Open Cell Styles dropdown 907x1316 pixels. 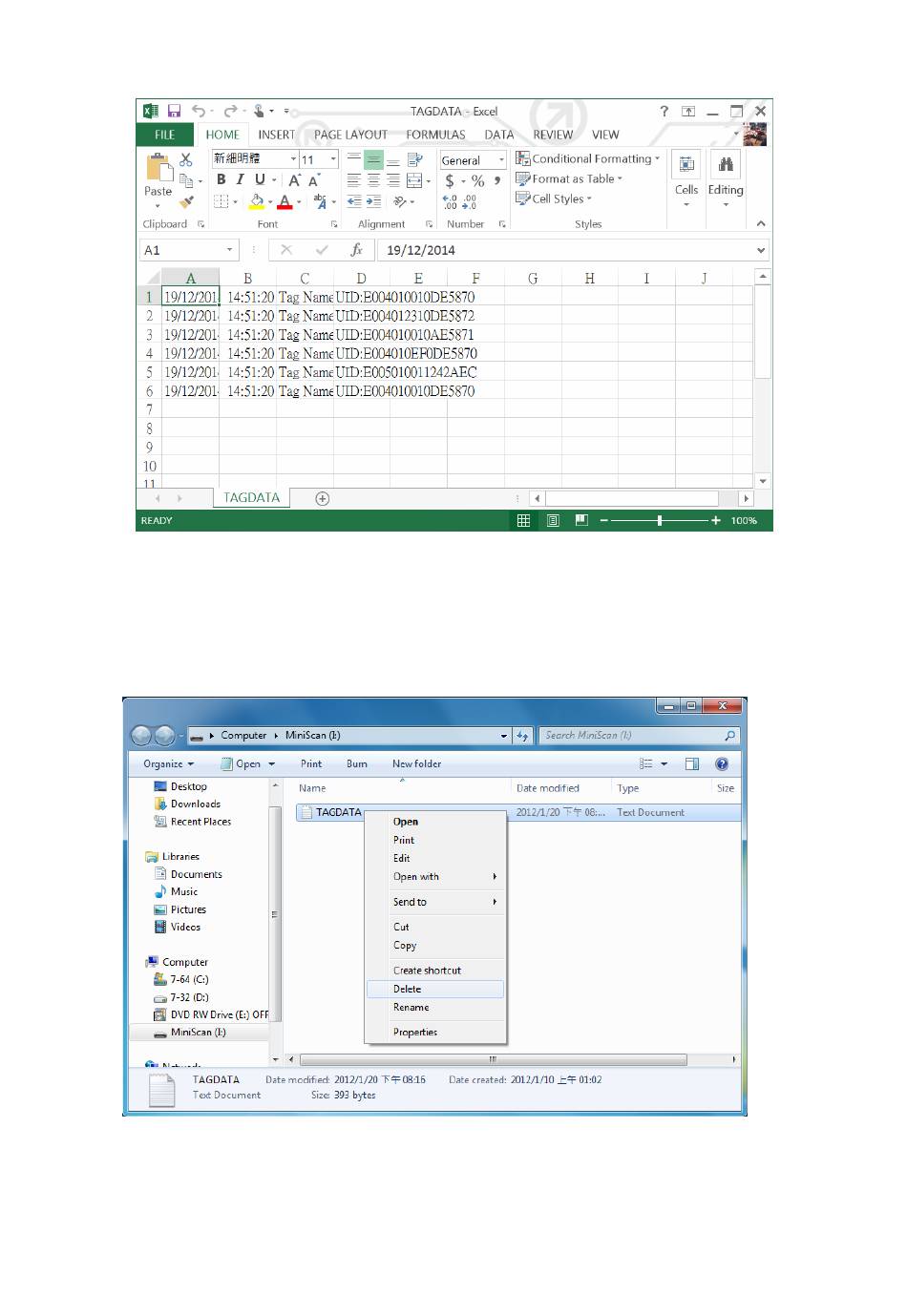pos(554,198)
